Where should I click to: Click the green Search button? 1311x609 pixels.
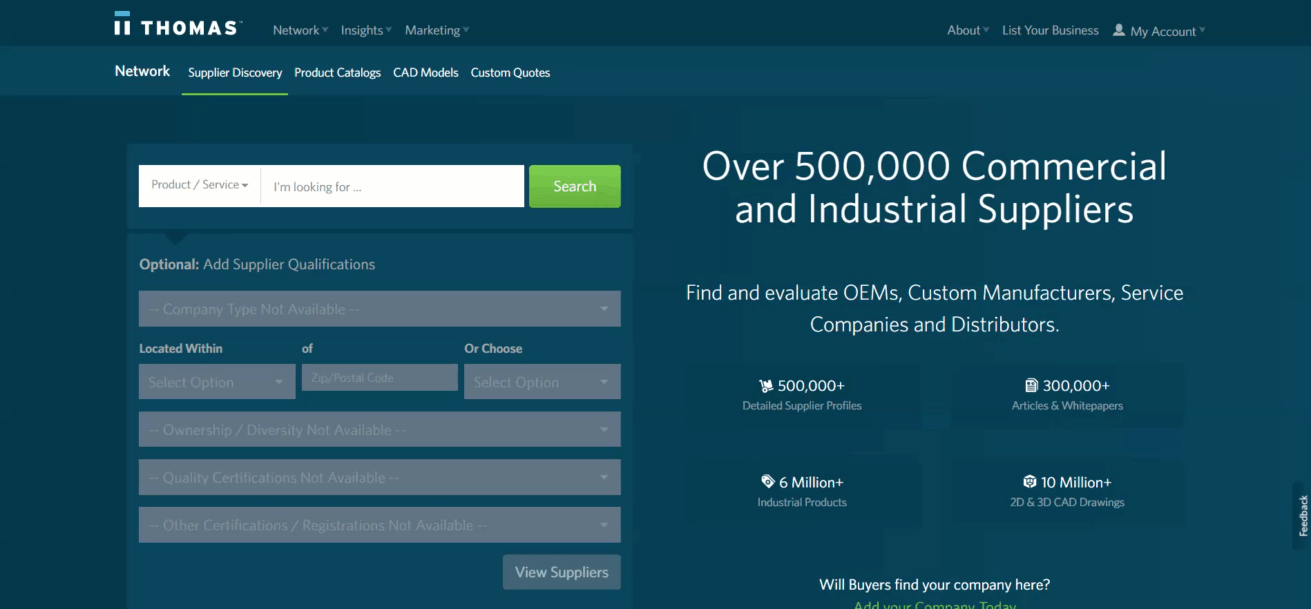tap(575, 186)
